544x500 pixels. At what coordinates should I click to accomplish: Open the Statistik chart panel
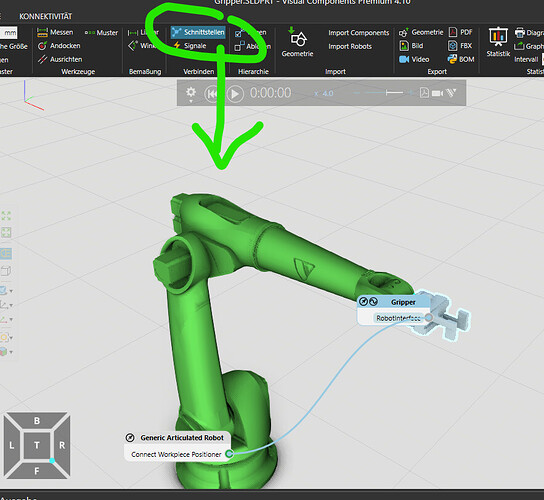click(x=498, y=42)
